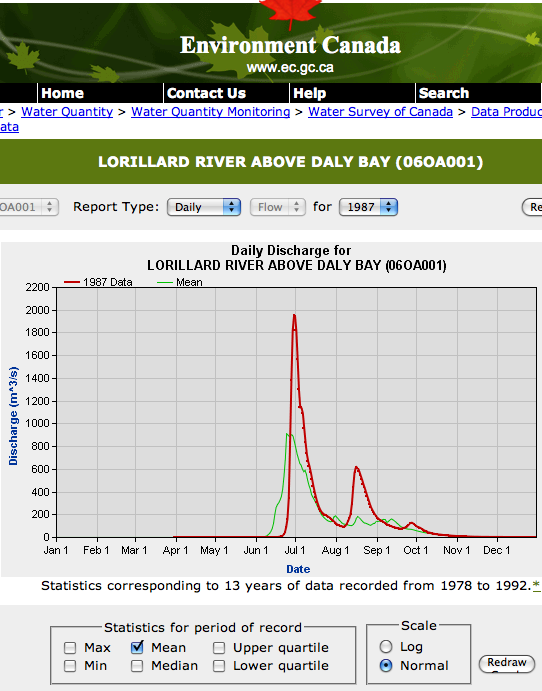Screen dimensions: 542x691
Task: Click the LORILLARD RIVER ABOVE DALY BAY heading
Action: [290, 162]
